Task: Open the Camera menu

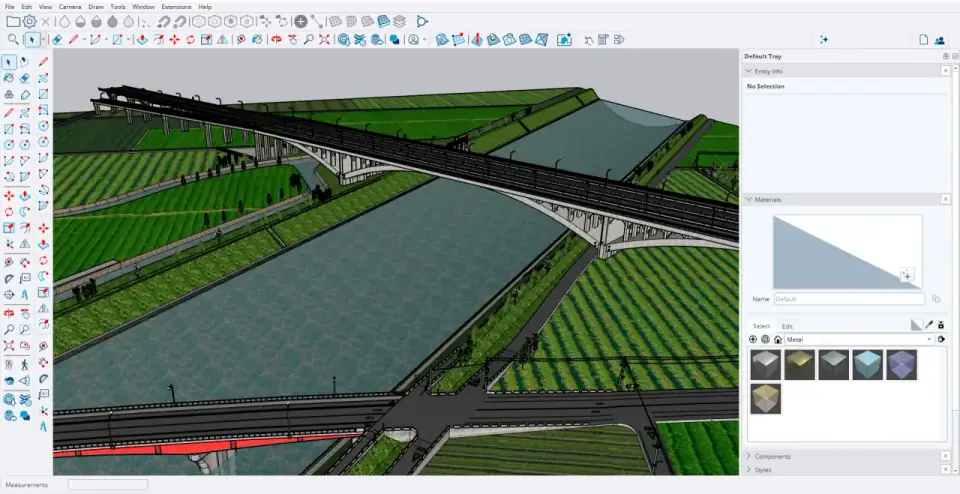Action: 70,7
